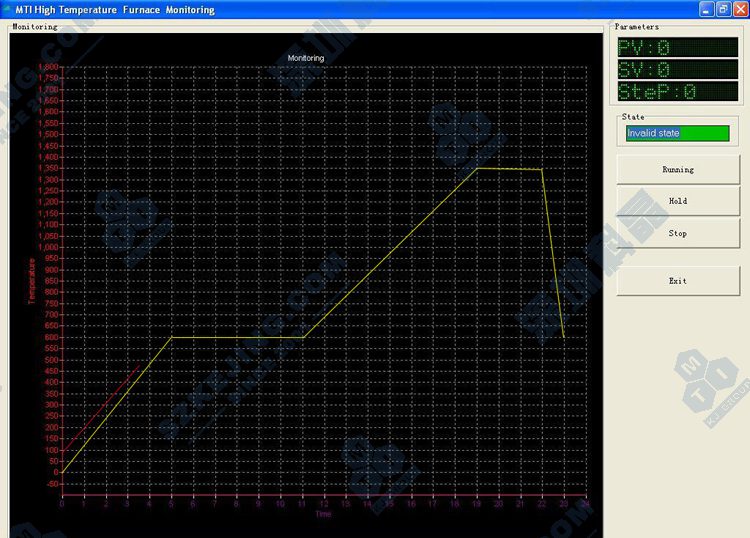Click the Exit button
This screenshot has width=750, height=538.
[677, 281]
